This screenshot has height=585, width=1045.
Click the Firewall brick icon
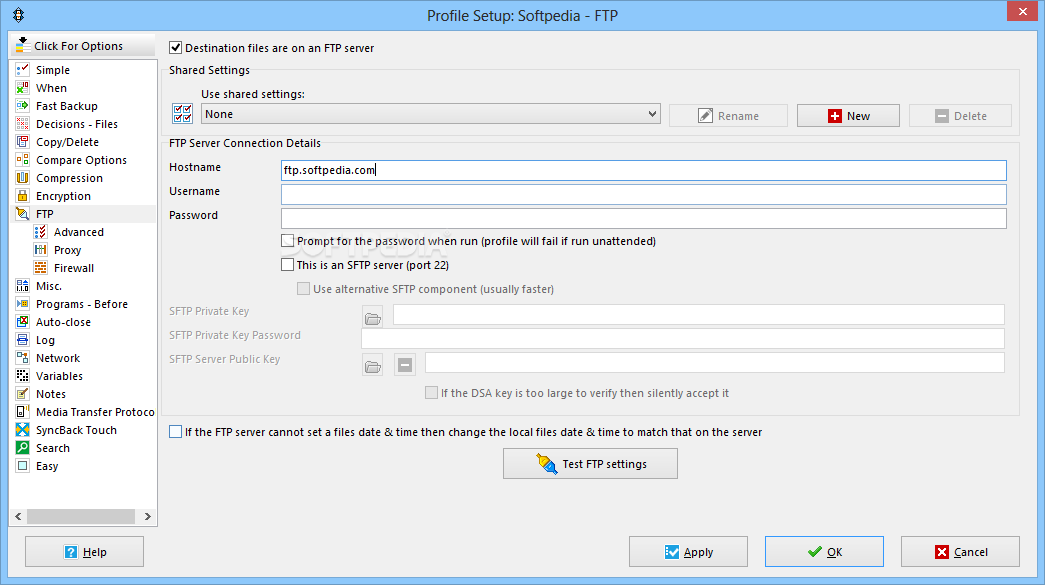(x=41, y=267)
